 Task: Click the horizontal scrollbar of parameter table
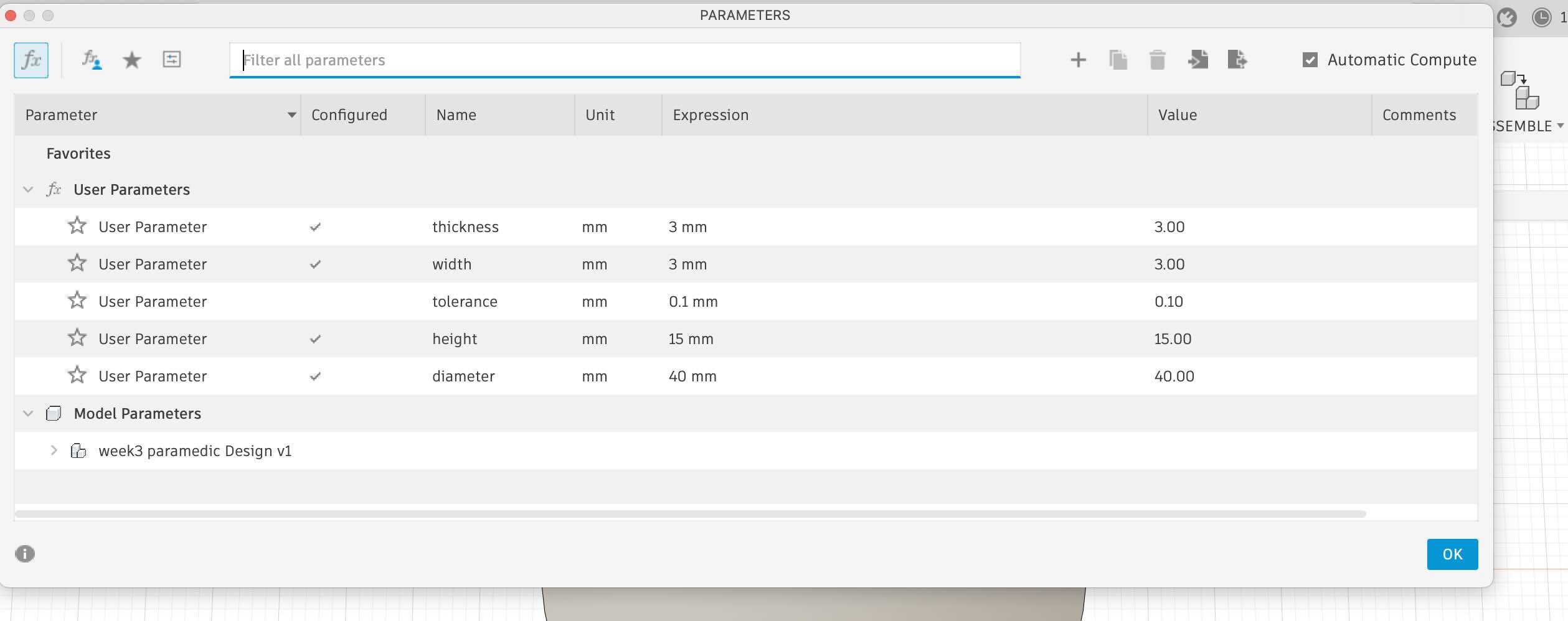(x=690, y=514)
